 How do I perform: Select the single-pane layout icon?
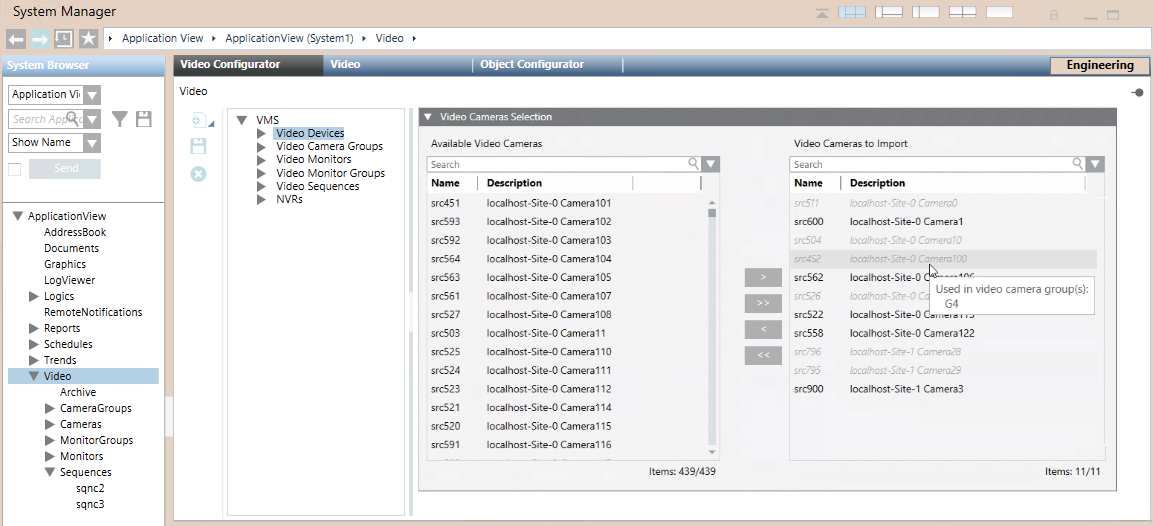tap(1000, 13)
